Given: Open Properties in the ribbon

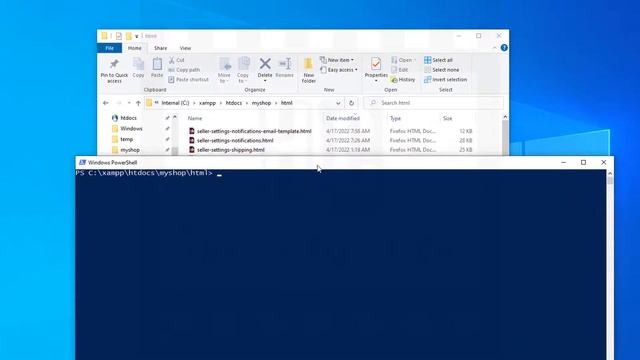Looking at the screenshot, I should 376,69.
